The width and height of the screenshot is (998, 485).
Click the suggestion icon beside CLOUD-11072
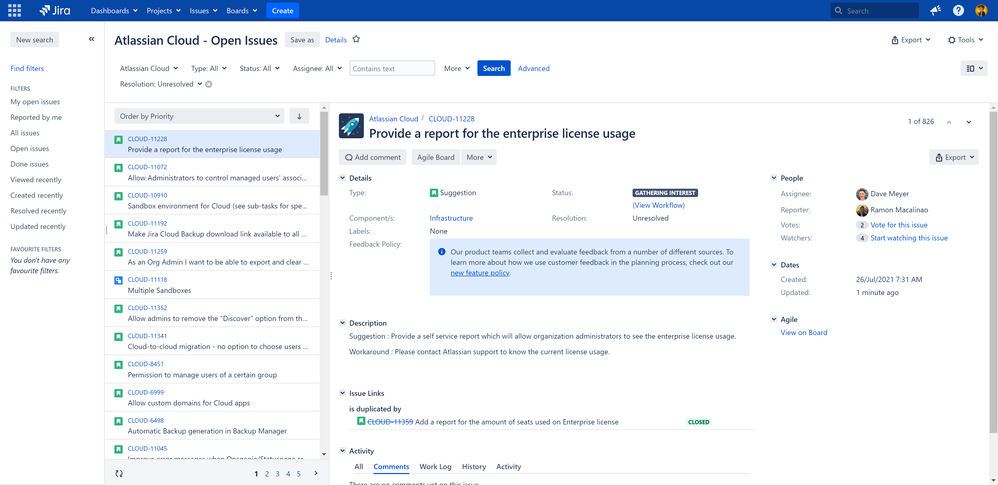118,167
